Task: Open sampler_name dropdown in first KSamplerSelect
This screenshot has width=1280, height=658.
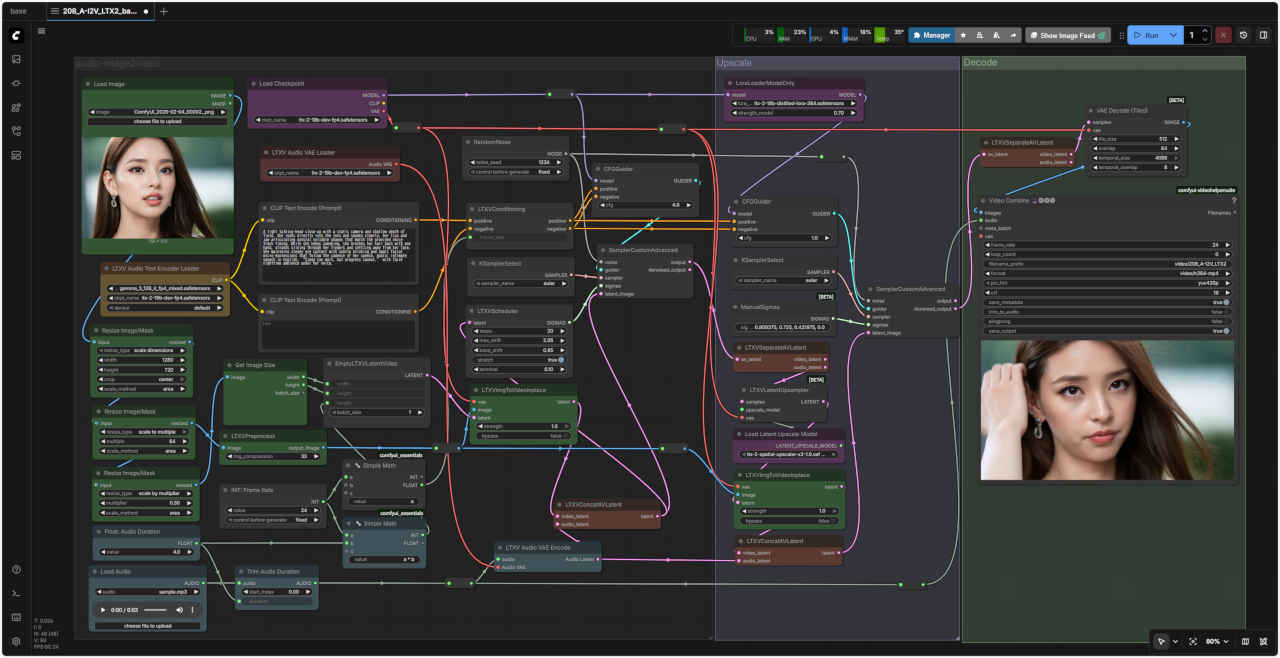Action: tap(518, 283)
